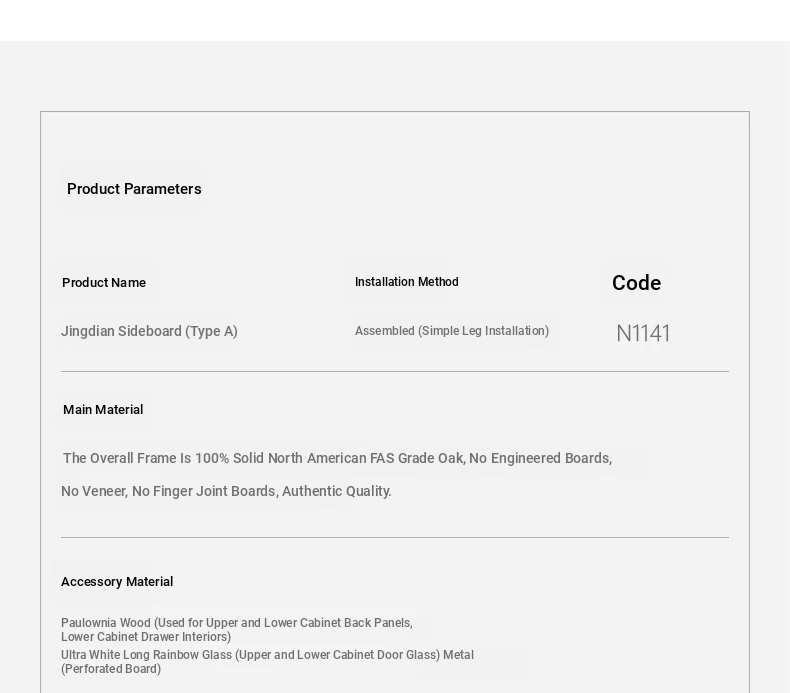Click the Code column heading

click(636, 283)
